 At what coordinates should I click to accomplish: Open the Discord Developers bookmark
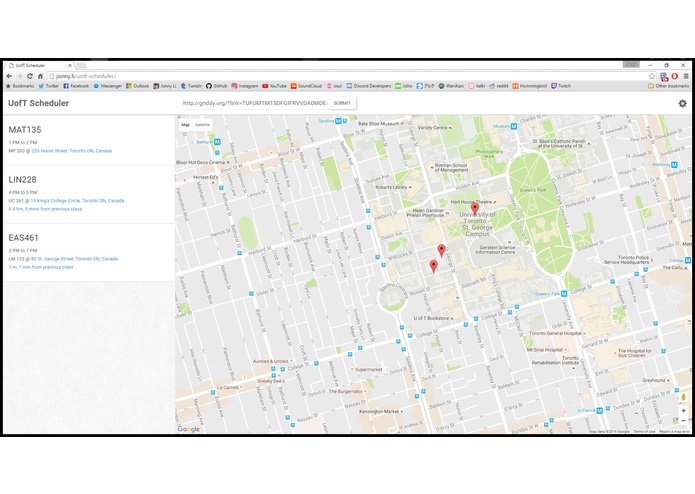369,86
